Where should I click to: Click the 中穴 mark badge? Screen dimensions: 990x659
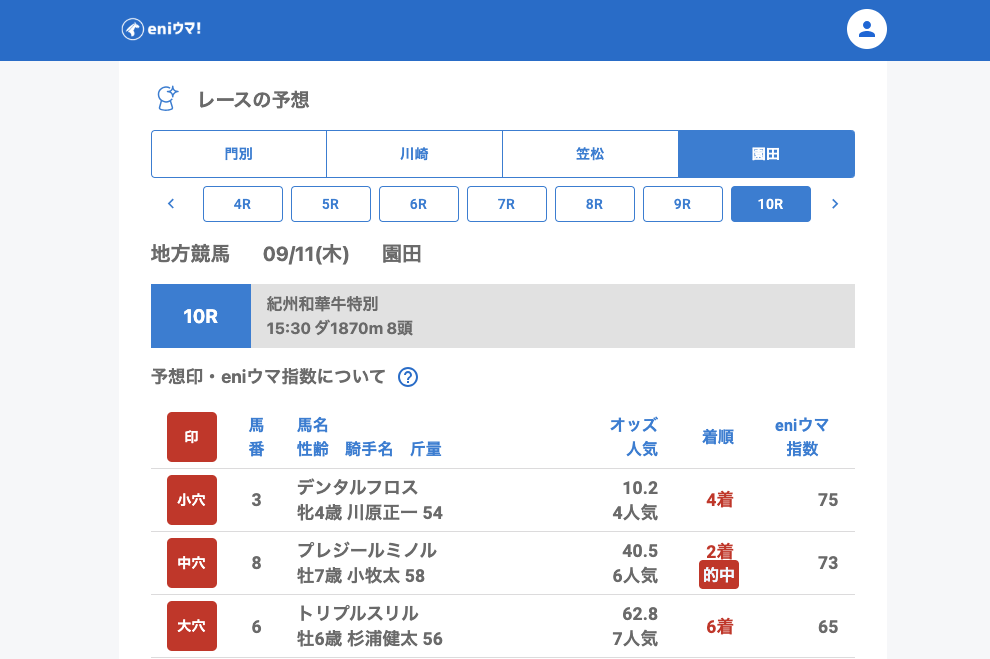(192, 563)
